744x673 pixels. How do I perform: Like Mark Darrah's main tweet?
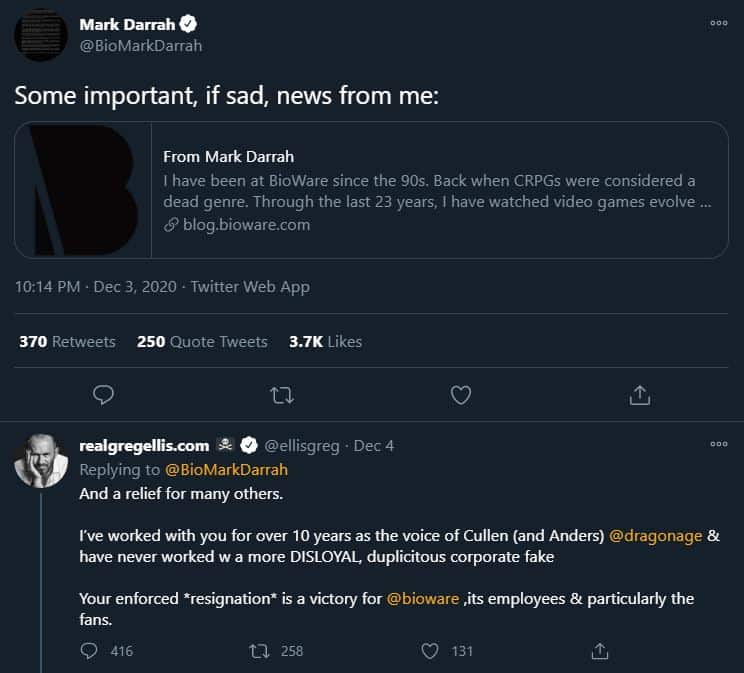tap(461, 395)
